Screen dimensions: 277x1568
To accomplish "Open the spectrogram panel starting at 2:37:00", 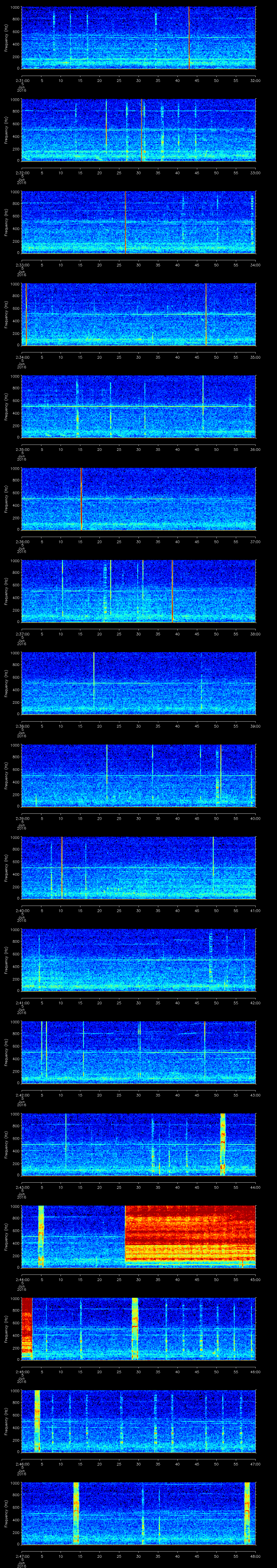I will (x=138, y=591).
